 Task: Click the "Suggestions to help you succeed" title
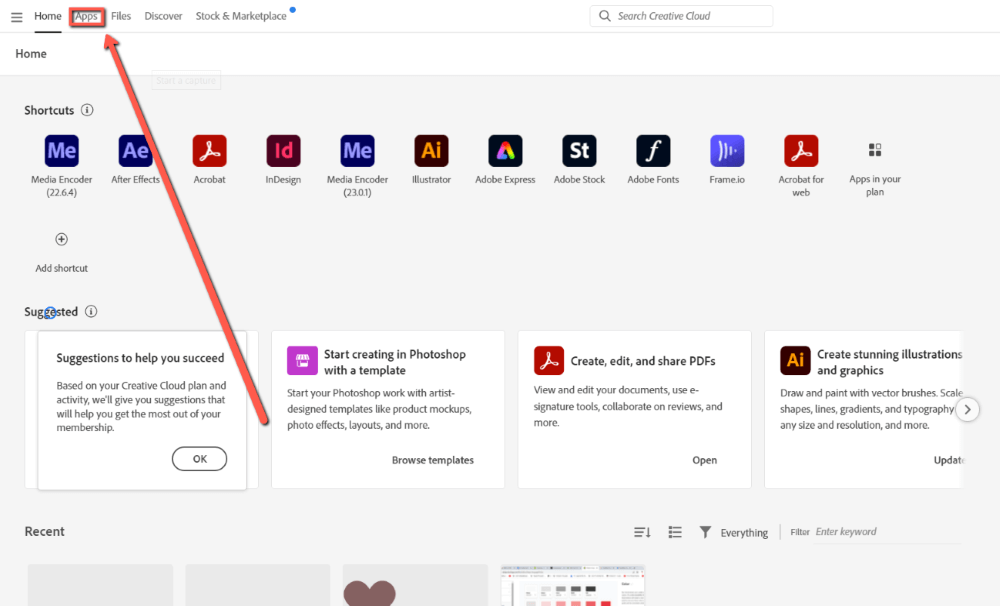pyautogui.click(x=140, y=358)
